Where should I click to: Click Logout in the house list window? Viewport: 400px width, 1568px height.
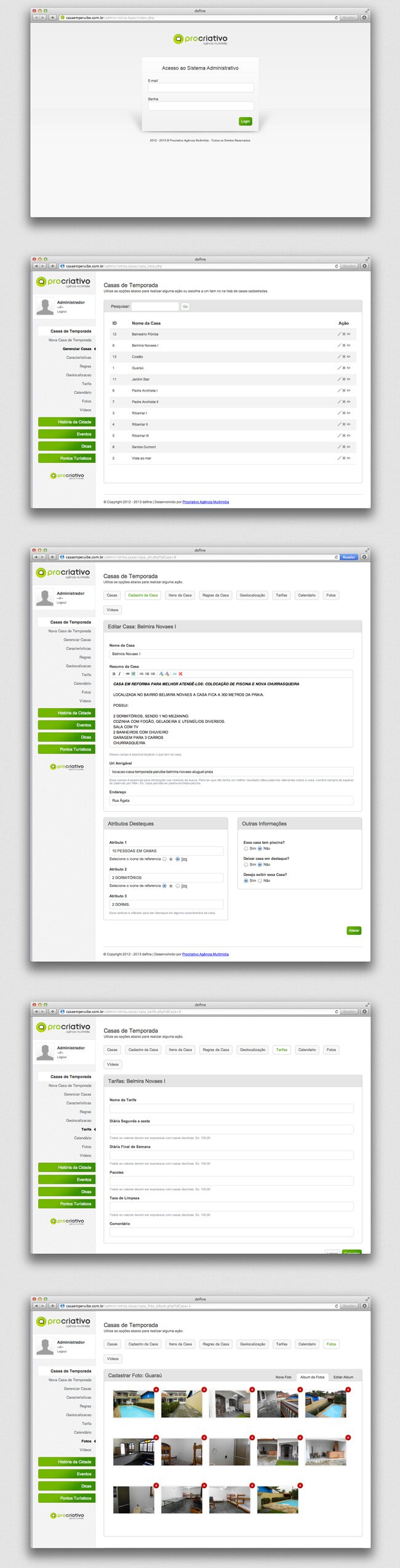tap(62, 312)
